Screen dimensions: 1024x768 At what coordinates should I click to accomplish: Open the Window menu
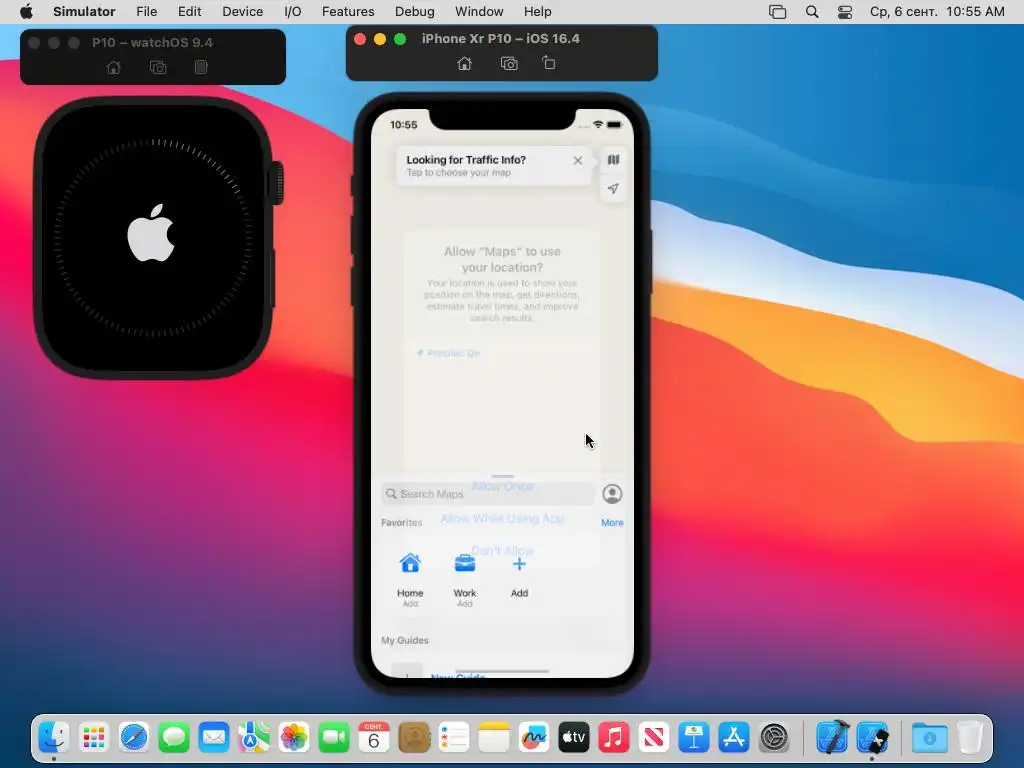pyautogui.click(x=479, y=12)
